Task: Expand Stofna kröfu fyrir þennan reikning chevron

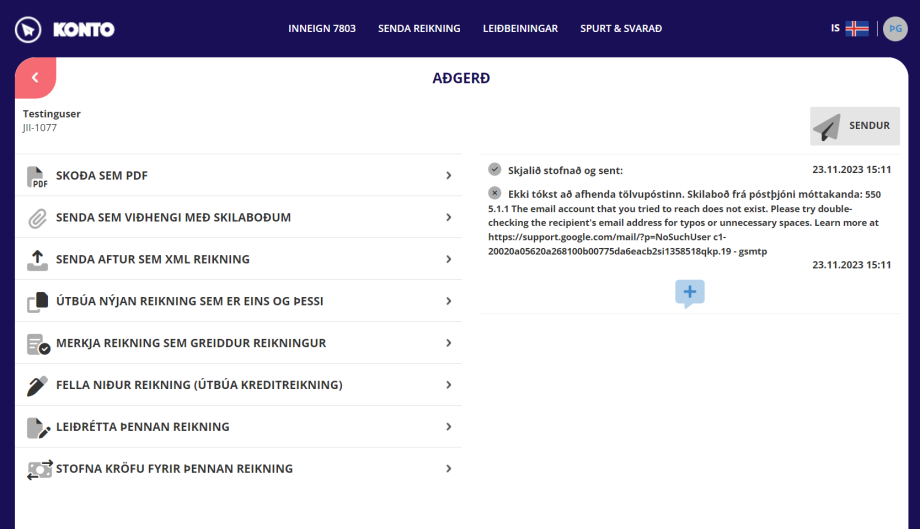Action: click(449, 469)
